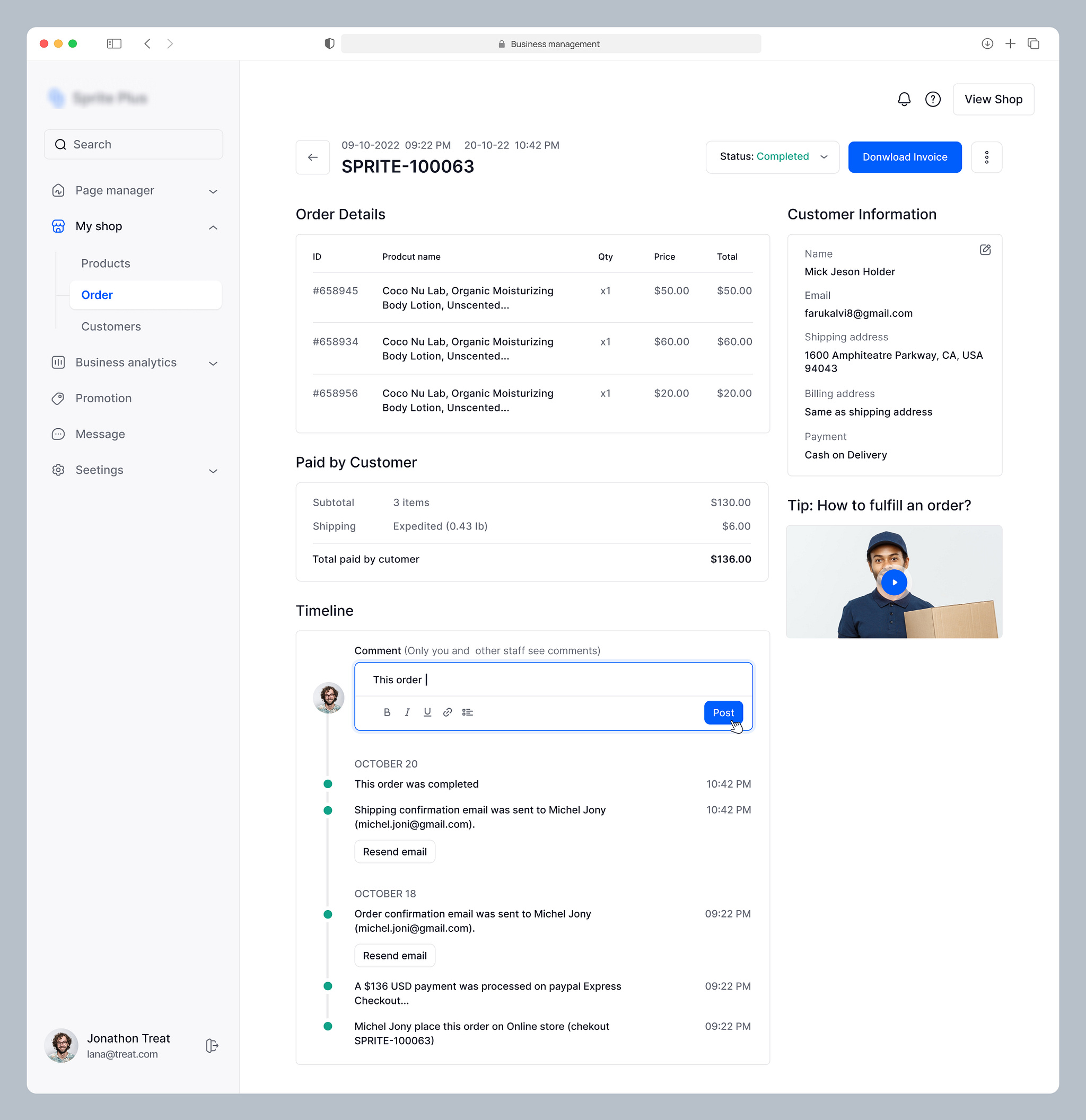Edit the customer name with the pencil icon
1086x1120 pixels.
click(985, 250)
